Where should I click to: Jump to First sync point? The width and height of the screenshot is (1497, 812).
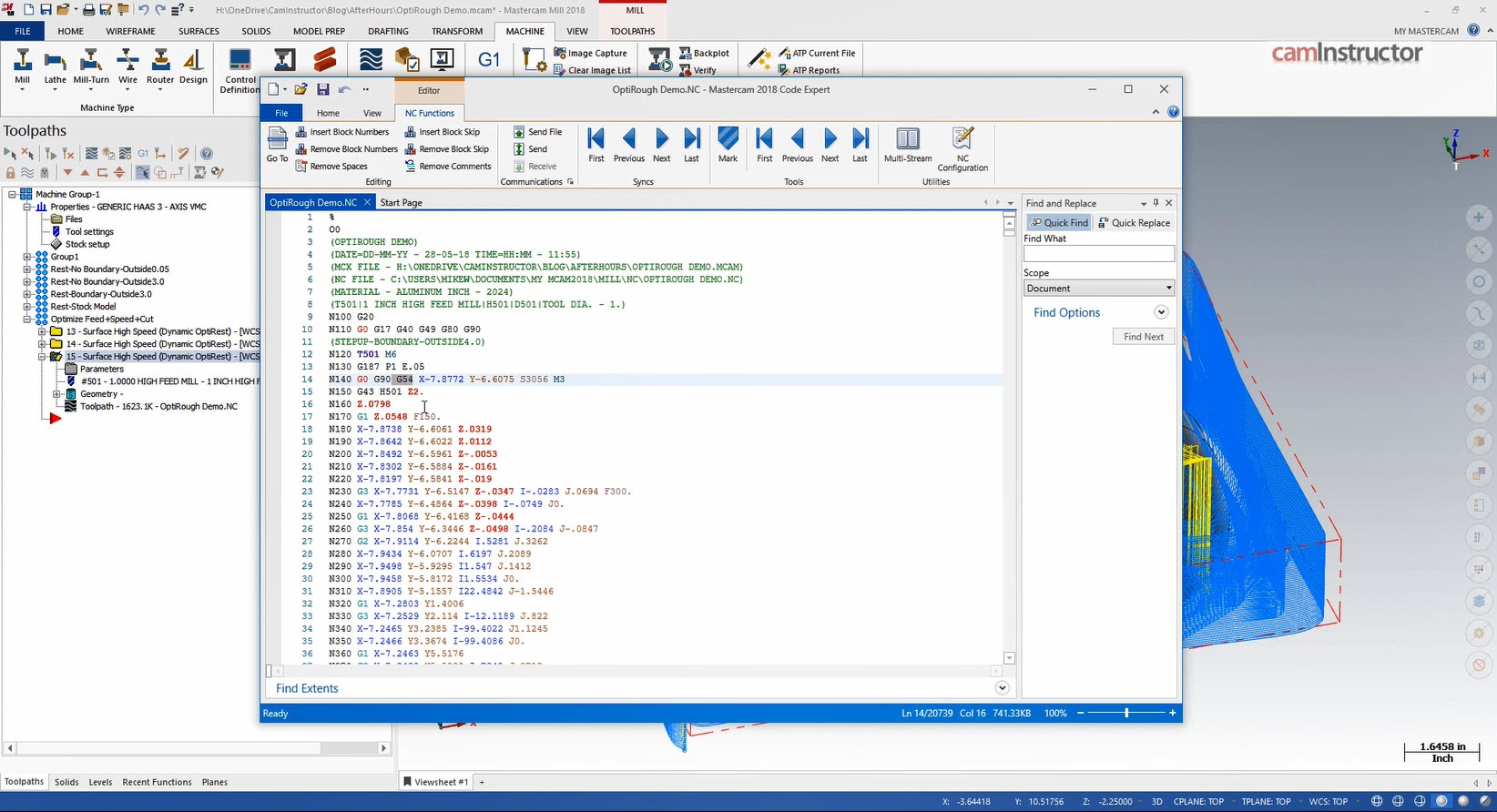[x=596, y=146]
